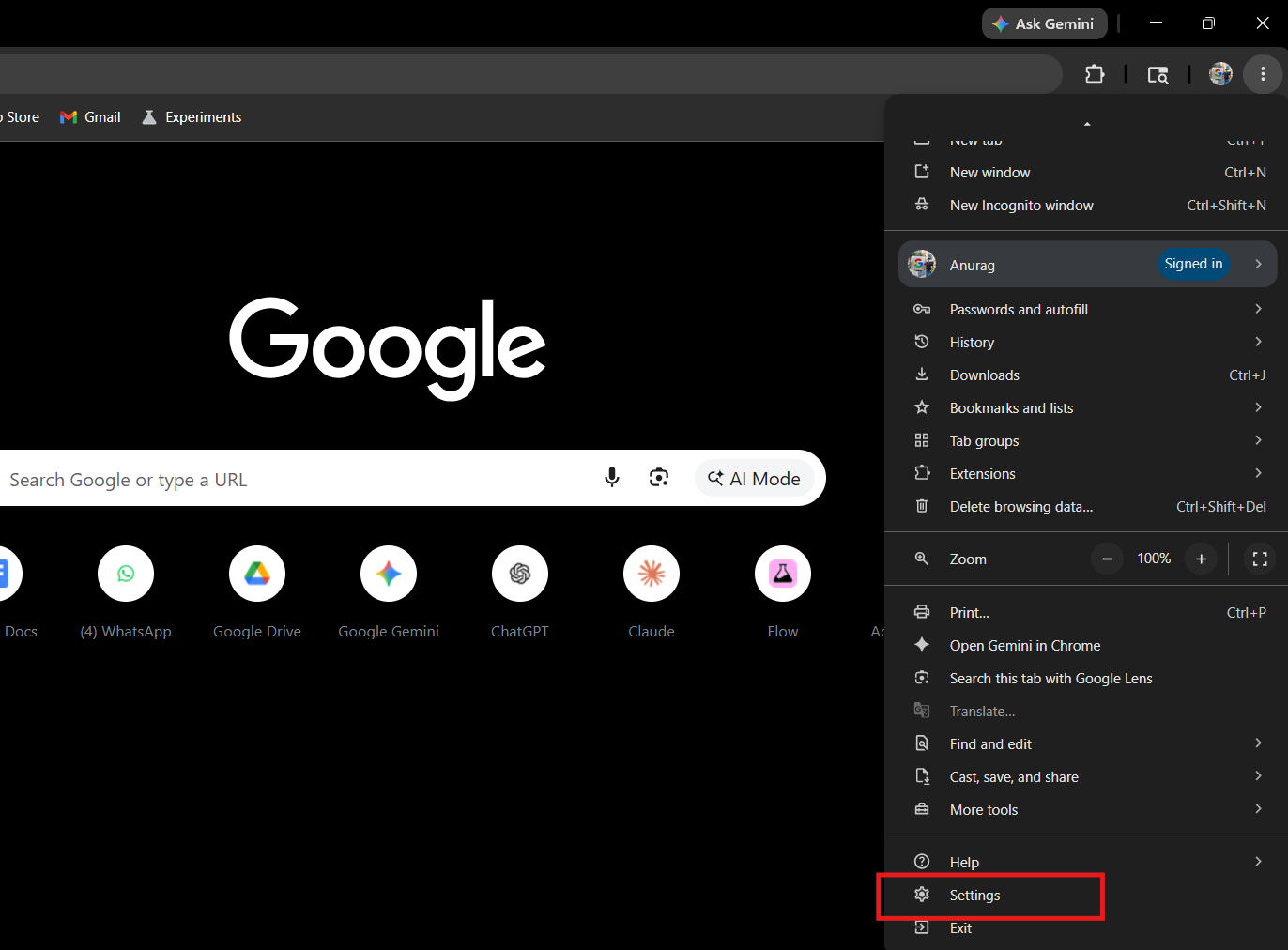Open the ChatGPT shortcut
1288x950 pixels.
click(520, 592)
